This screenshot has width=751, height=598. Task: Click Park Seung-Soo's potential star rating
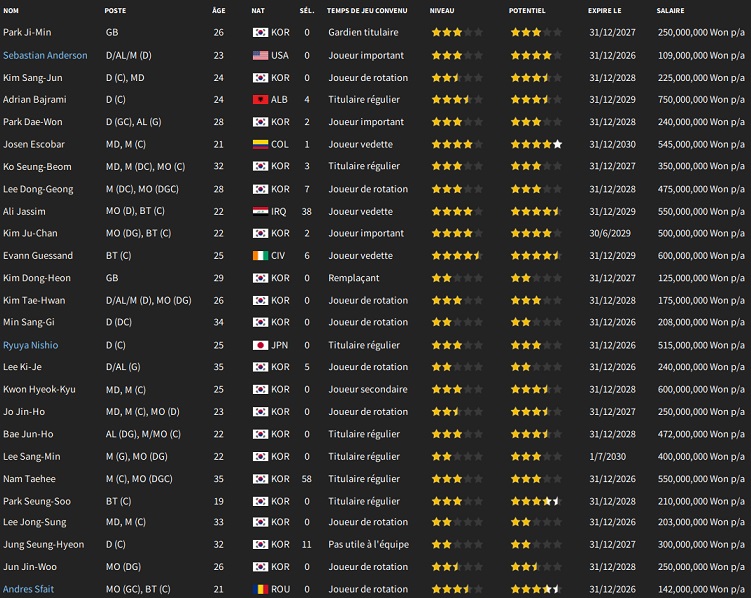coord(536,501)
